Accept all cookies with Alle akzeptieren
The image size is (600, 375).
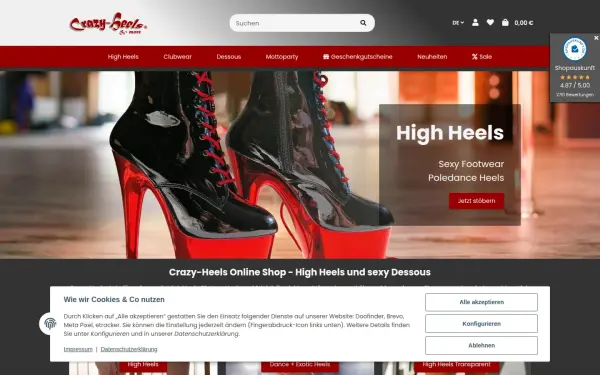tap(481, 302)
